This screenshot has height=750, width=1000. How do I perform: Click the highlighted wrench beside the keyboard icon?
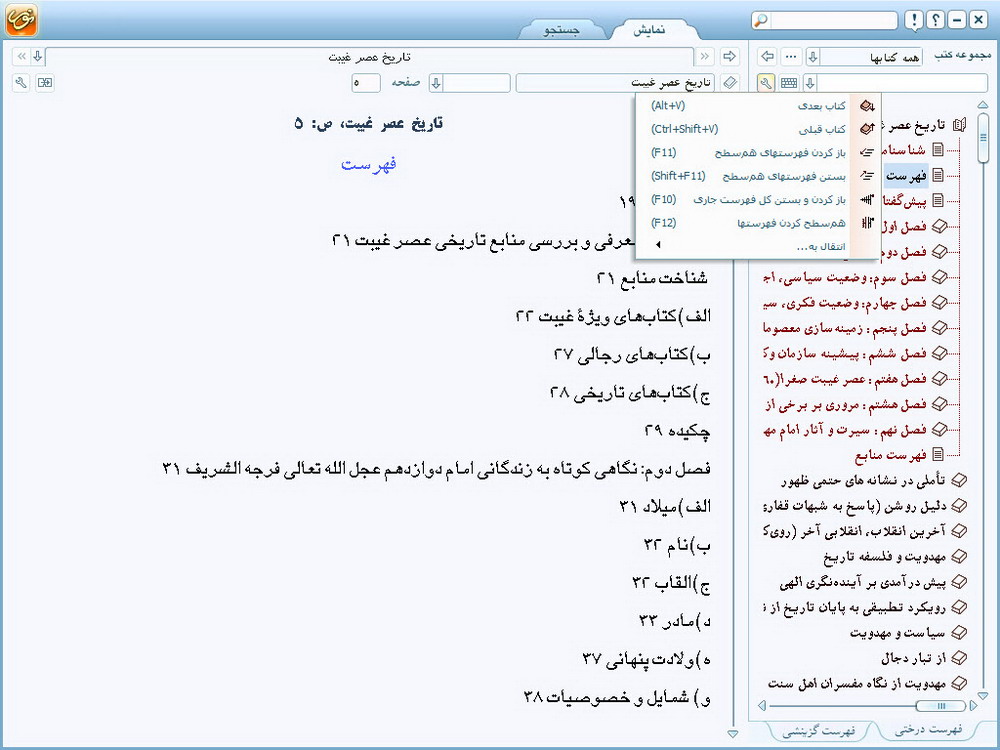click(766, 83)
